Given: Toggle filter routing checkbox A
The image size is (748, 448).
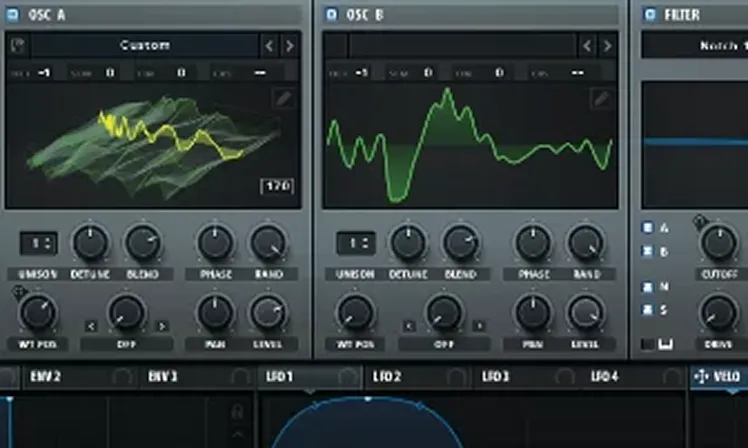Looking at the screenshot, I should pyautogui.click(x=648, y=227).
